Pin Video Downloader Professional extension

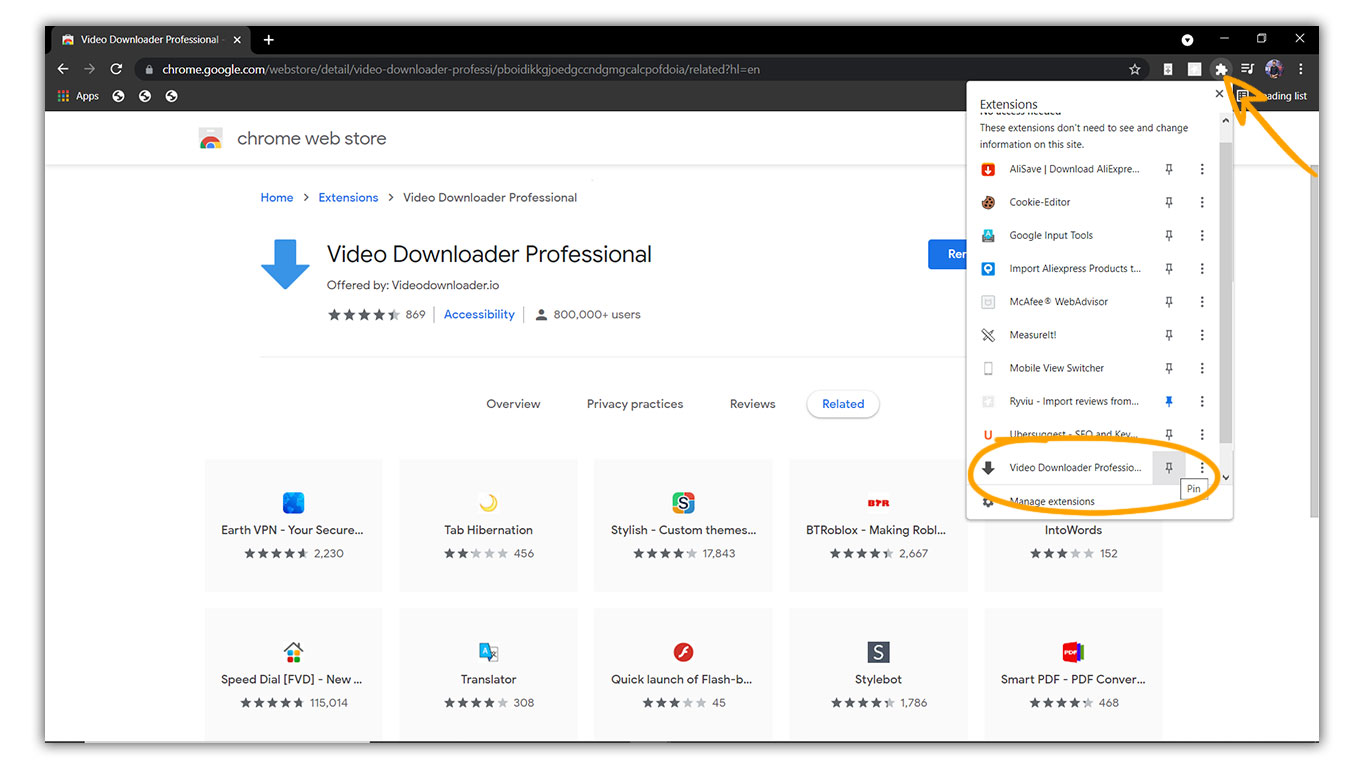1168,467
